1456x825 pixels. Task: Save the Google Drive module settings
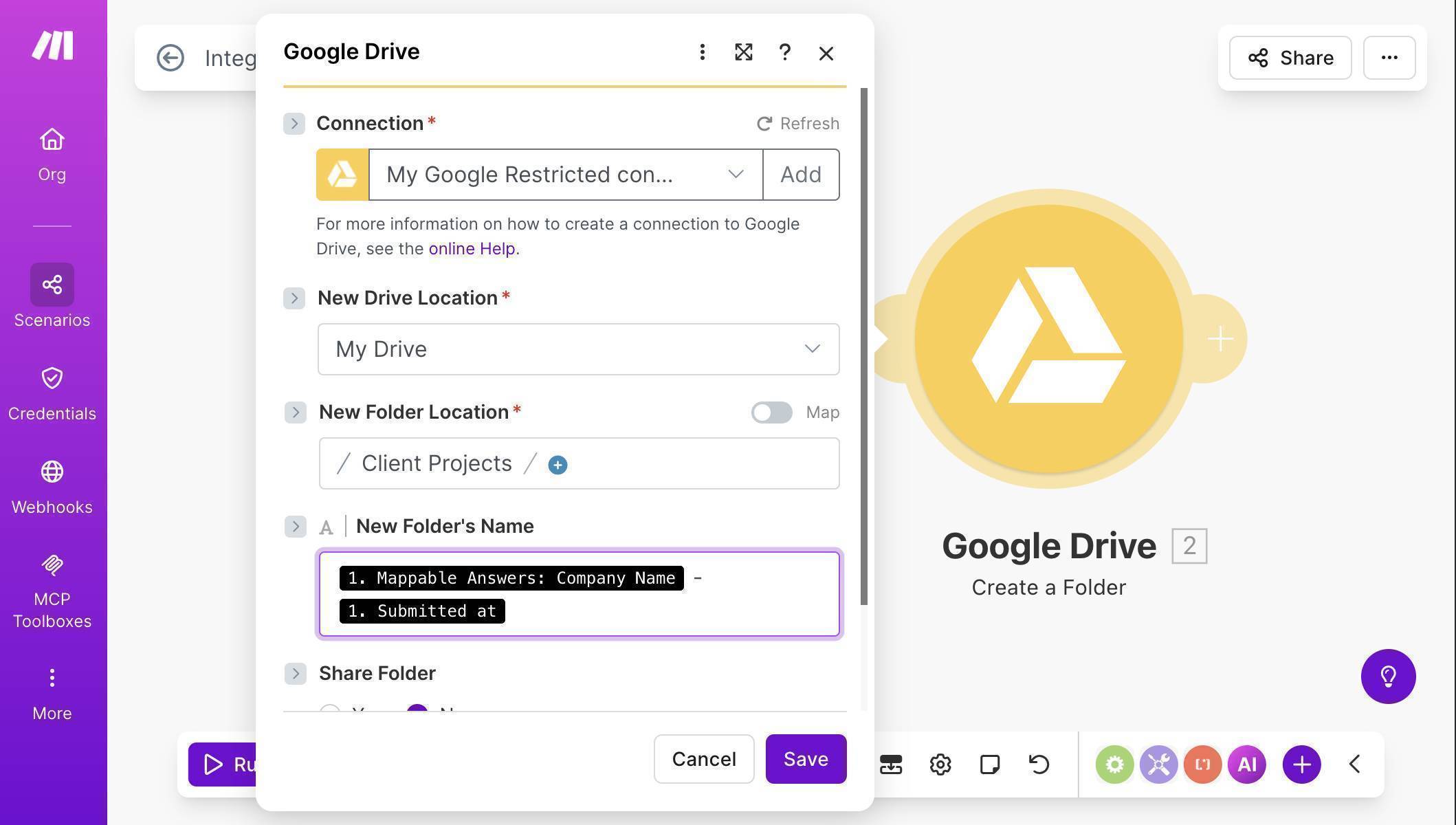click(805, 759)
